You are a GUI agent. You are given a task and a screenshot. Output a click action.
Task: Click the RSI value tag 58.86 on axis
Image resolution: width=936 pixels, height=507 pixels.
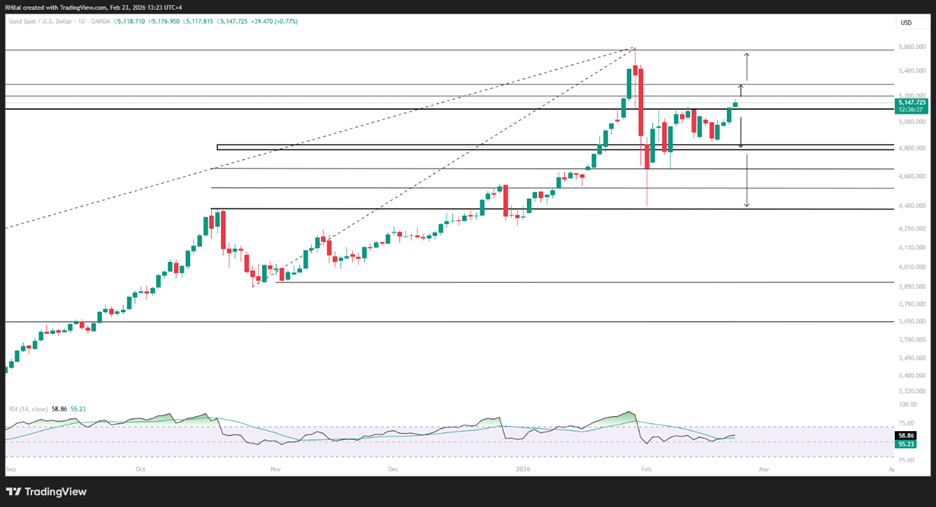[906, 437]
